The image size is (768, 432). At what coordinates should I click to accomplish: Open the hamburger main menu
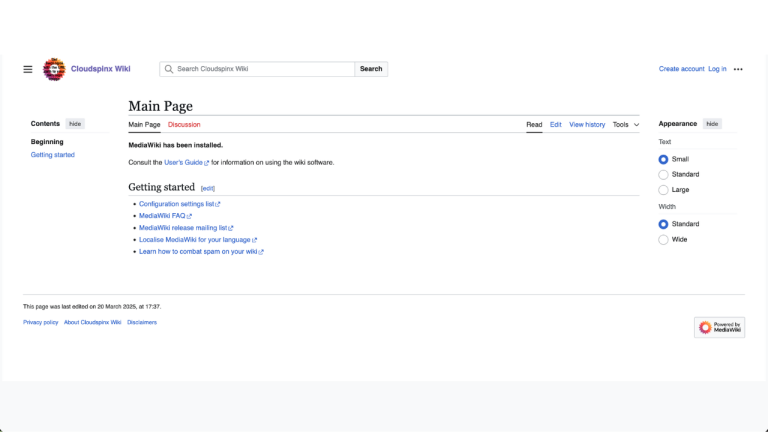(28, 69)
